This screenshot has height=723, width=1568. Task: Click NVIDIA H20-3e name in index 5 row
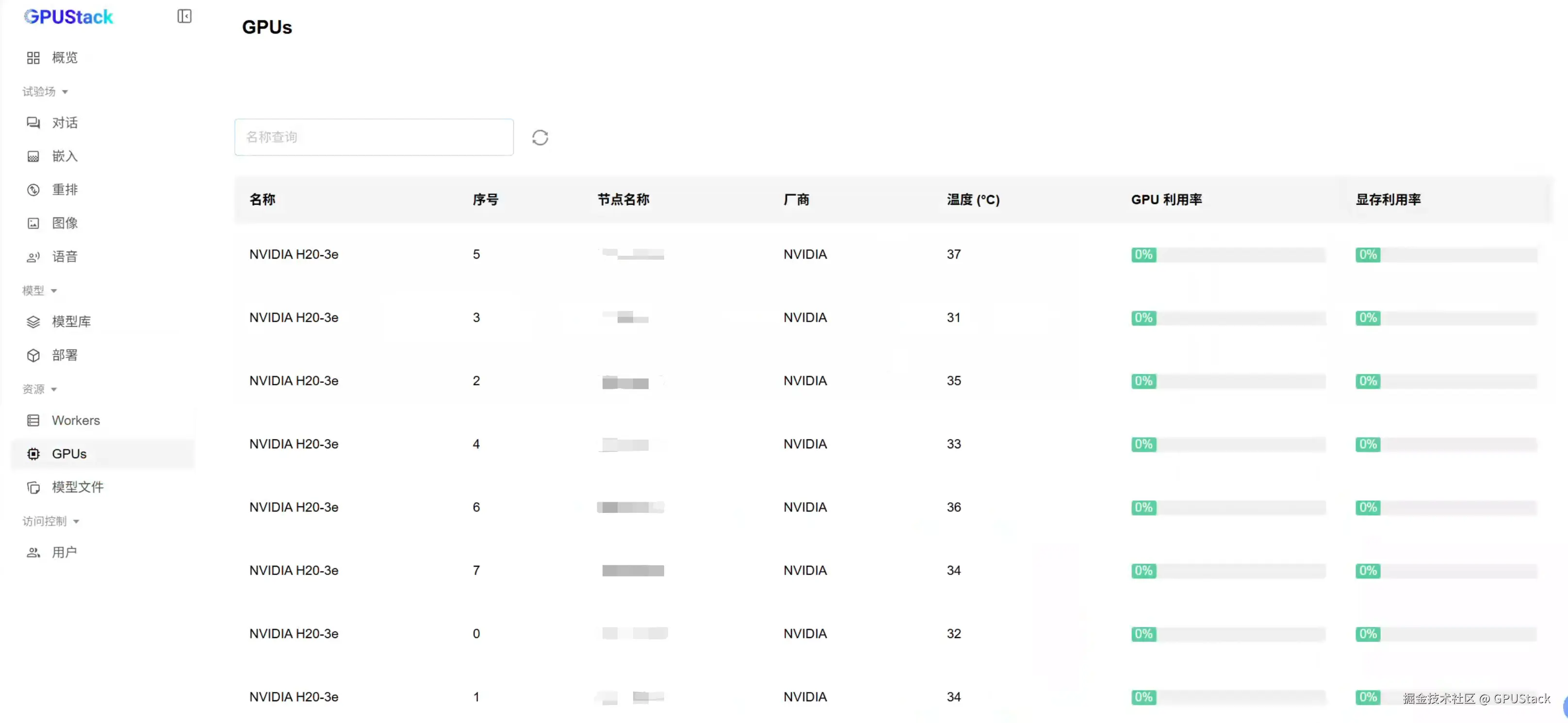click(x=294, y=254)
